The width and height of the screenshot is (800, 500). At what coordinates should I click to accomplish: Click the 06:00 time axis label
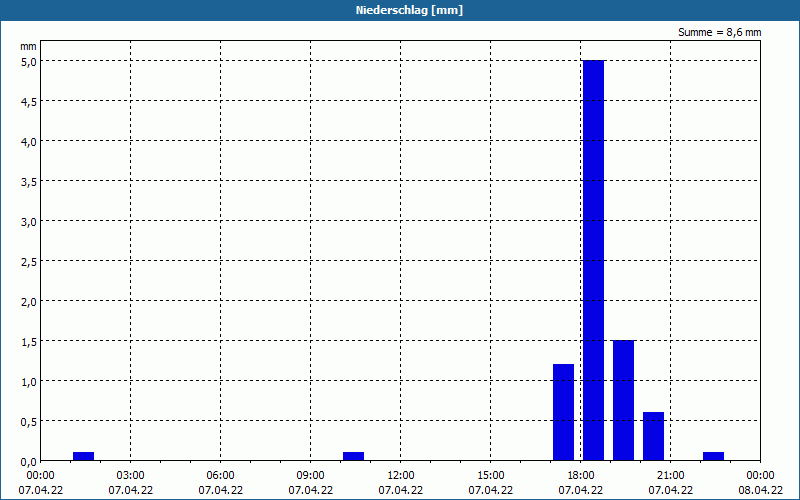[x=220, y=476]
